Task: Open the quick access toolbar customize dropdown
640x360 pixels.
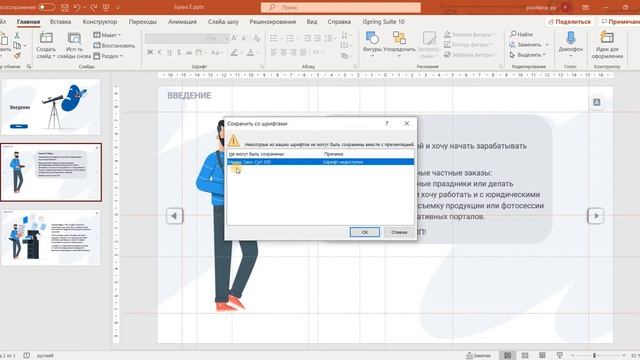Action: 118,8
